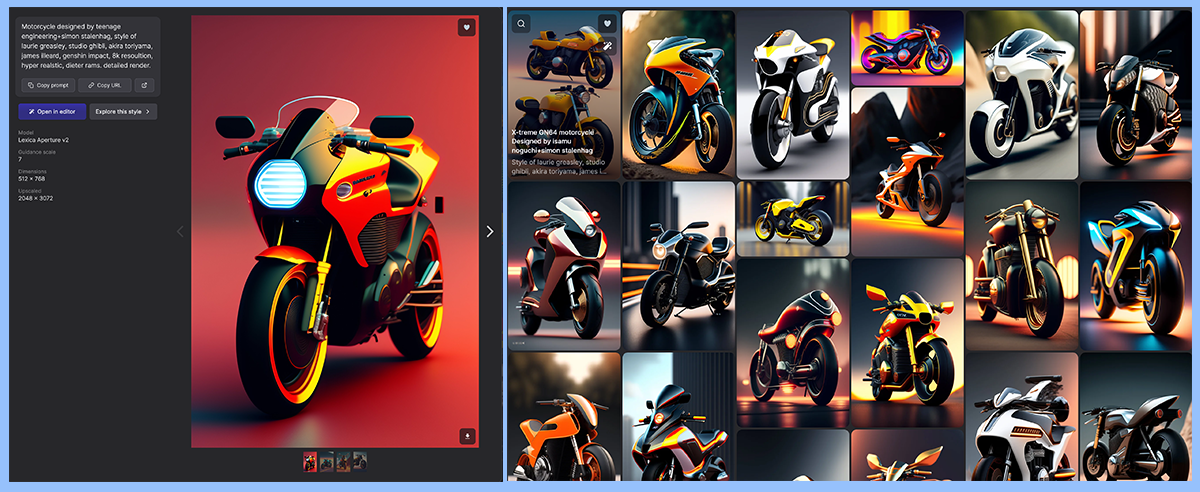The height and width of the screenshot is (492, 1200).
Task: Click the Copy URL button
Action: pyautogui.click(x=105, y=85)
